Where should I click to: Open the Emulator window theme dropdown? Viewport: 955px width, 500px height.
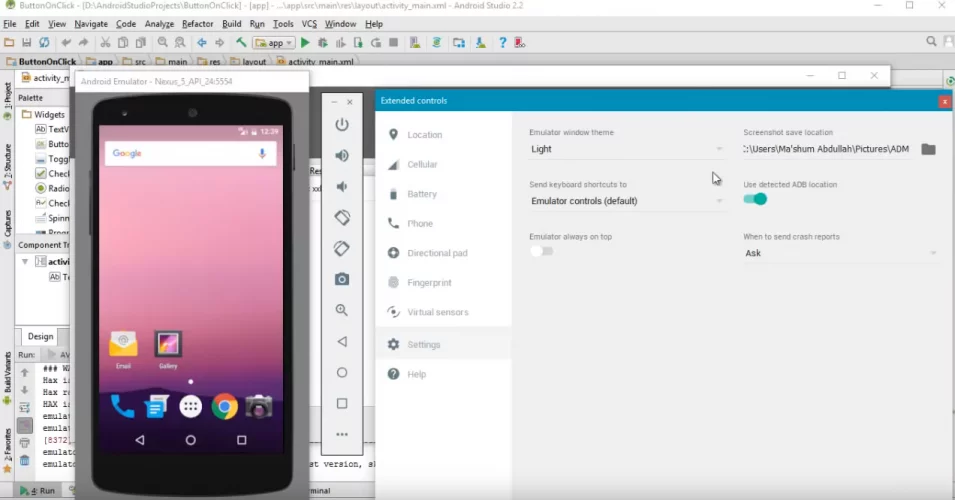626,149
